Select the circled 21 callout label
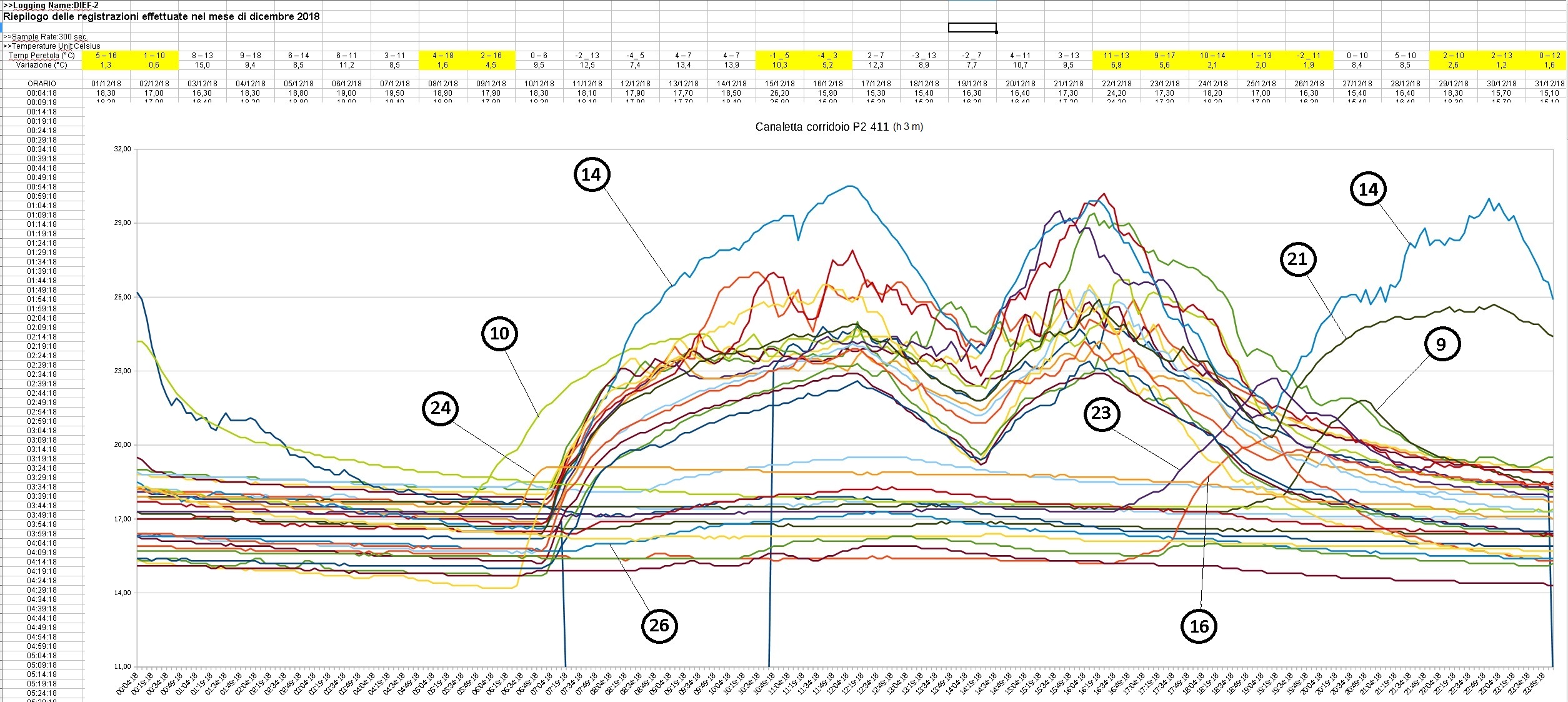Image resolution: width=1568 pixels, height=702 pixels. click(x=1297, y=259)
